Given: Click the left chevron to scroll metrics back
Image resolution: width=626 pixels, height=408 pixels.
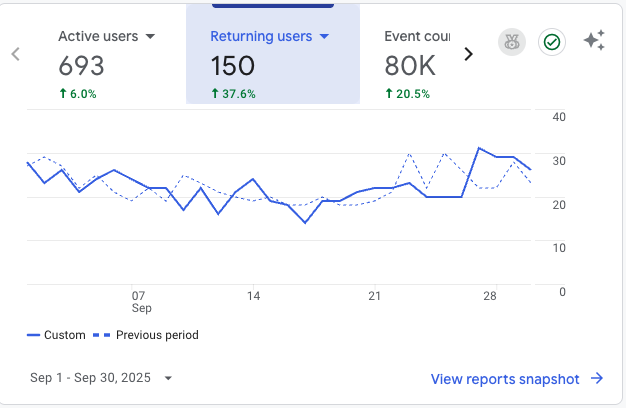Looking at the screenshot, I should pyautogui.click(x=16, y=54).
